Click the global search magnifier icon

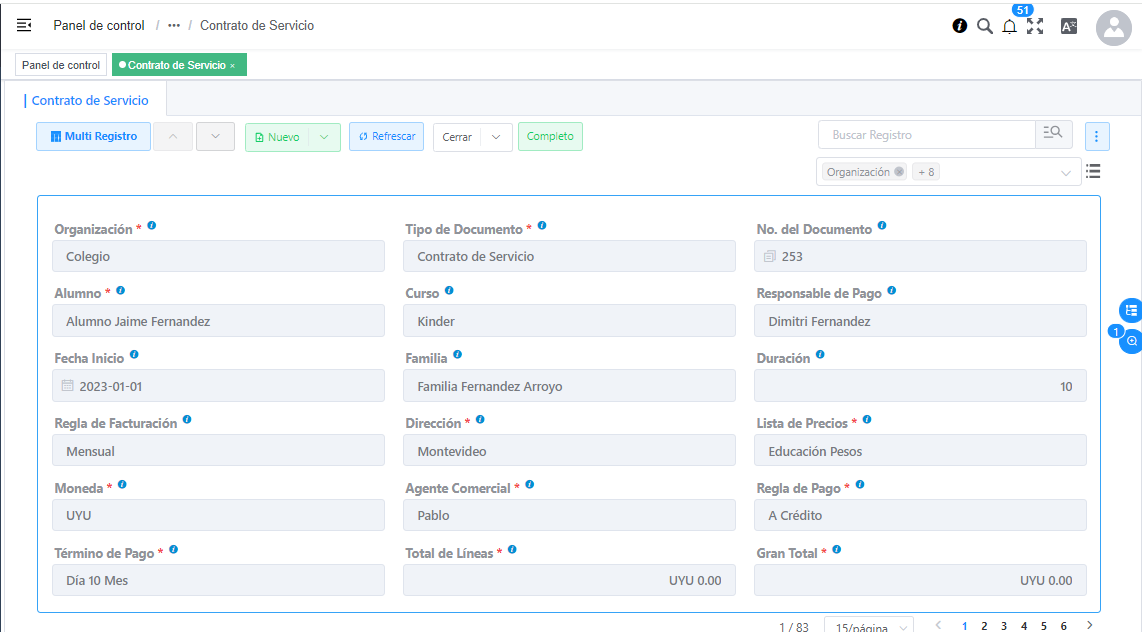[x=985, y=26]
